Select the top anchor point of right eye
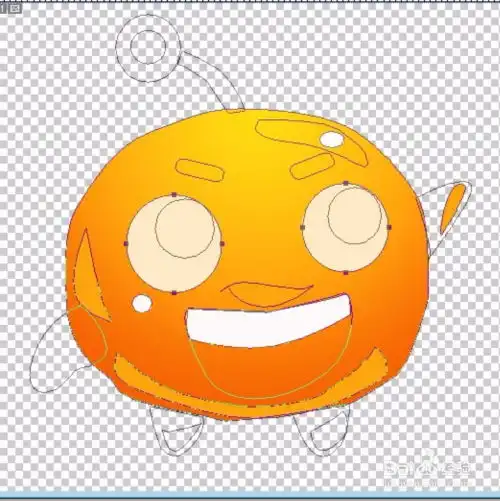Viewport: 500px width, 501px height. click(x=346, y=183)
